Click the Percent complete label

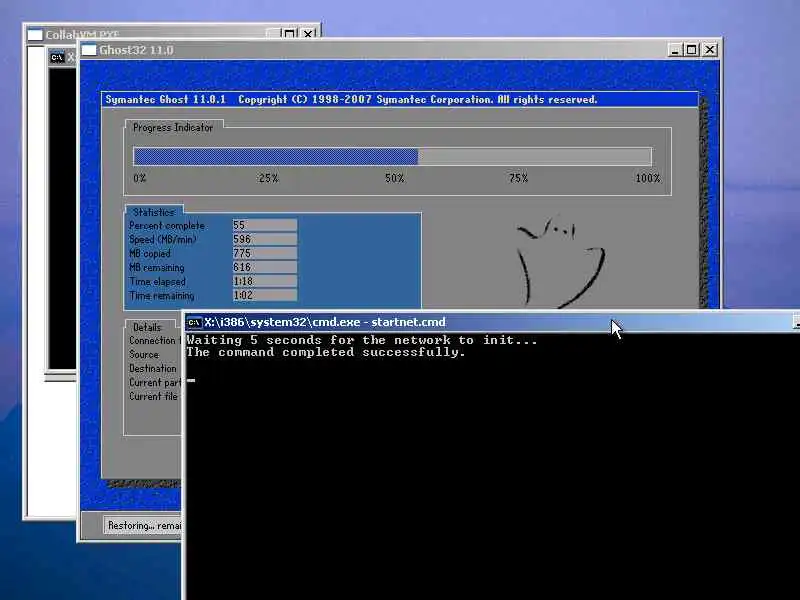point(167,226)
